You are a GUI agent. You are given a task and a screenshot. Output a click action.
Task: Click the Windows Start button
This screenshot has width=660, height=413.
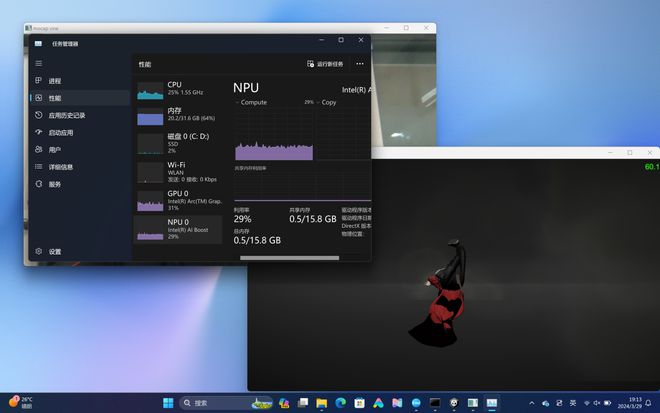click(x=168, y=403)
